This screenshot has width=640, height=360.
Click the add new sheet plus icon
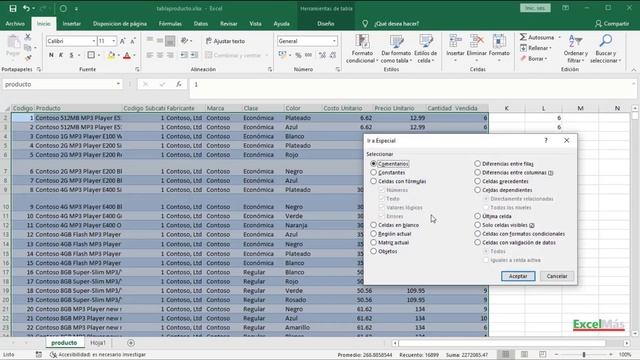[131, 343]
